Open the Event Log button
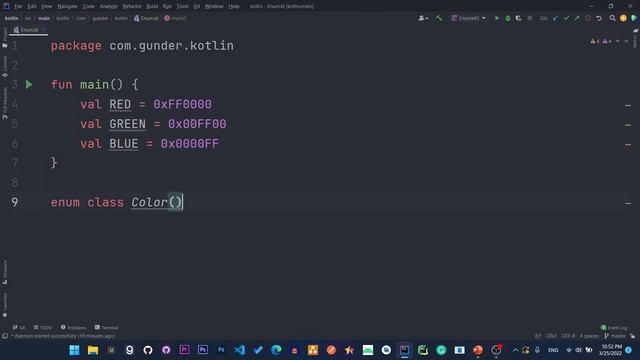Image resolution: width=640 pixels, height=360 pixels. (614, 328)
